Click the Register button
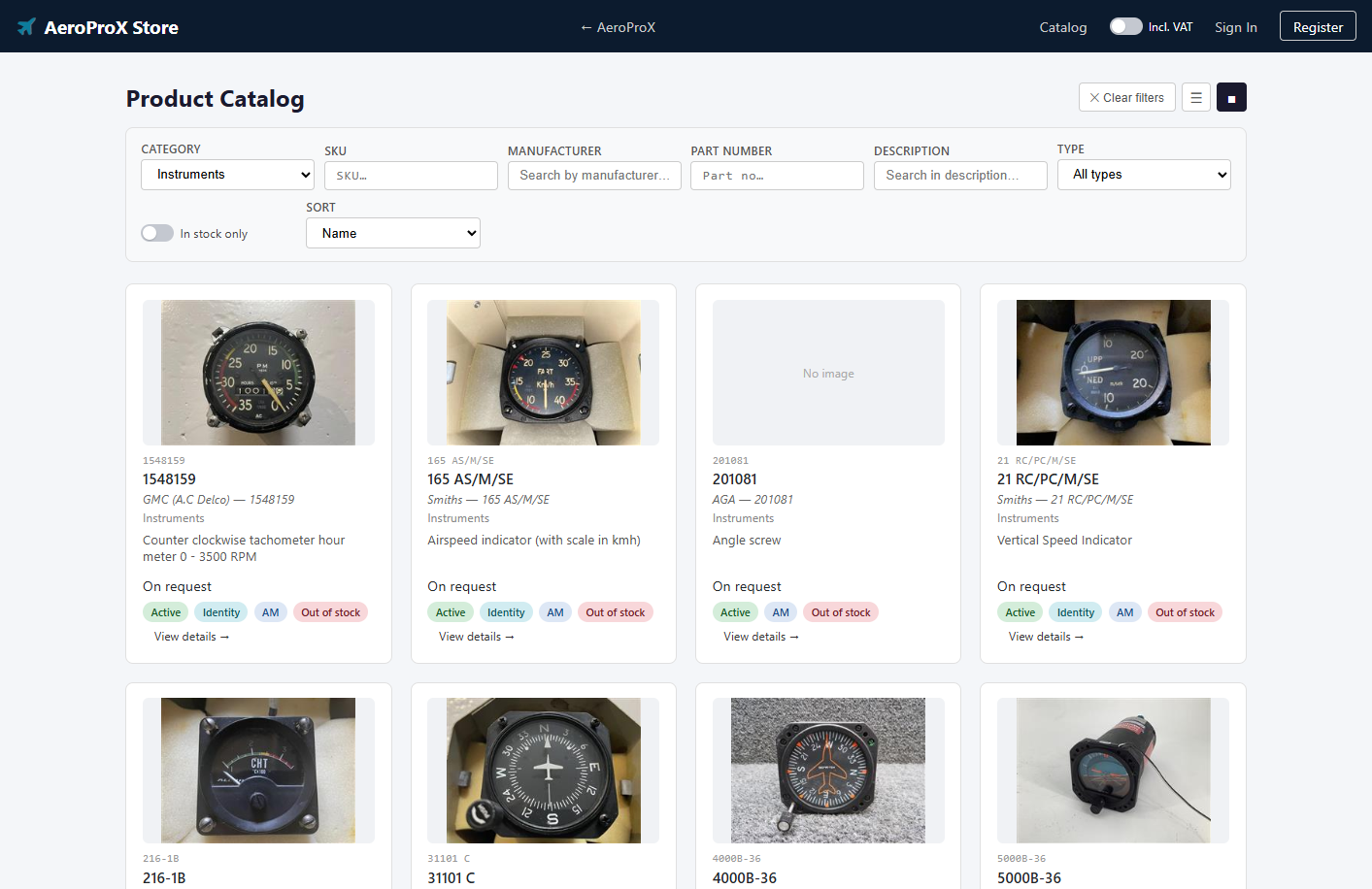Screen dimensions: 1372x889 [1318, 26]
